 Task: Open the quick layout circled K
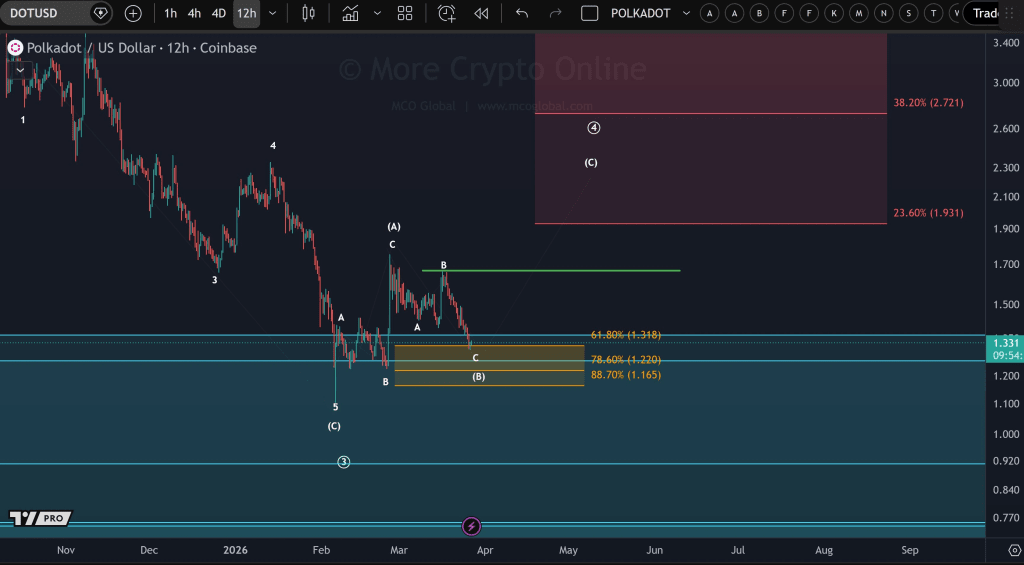(834, 13)
